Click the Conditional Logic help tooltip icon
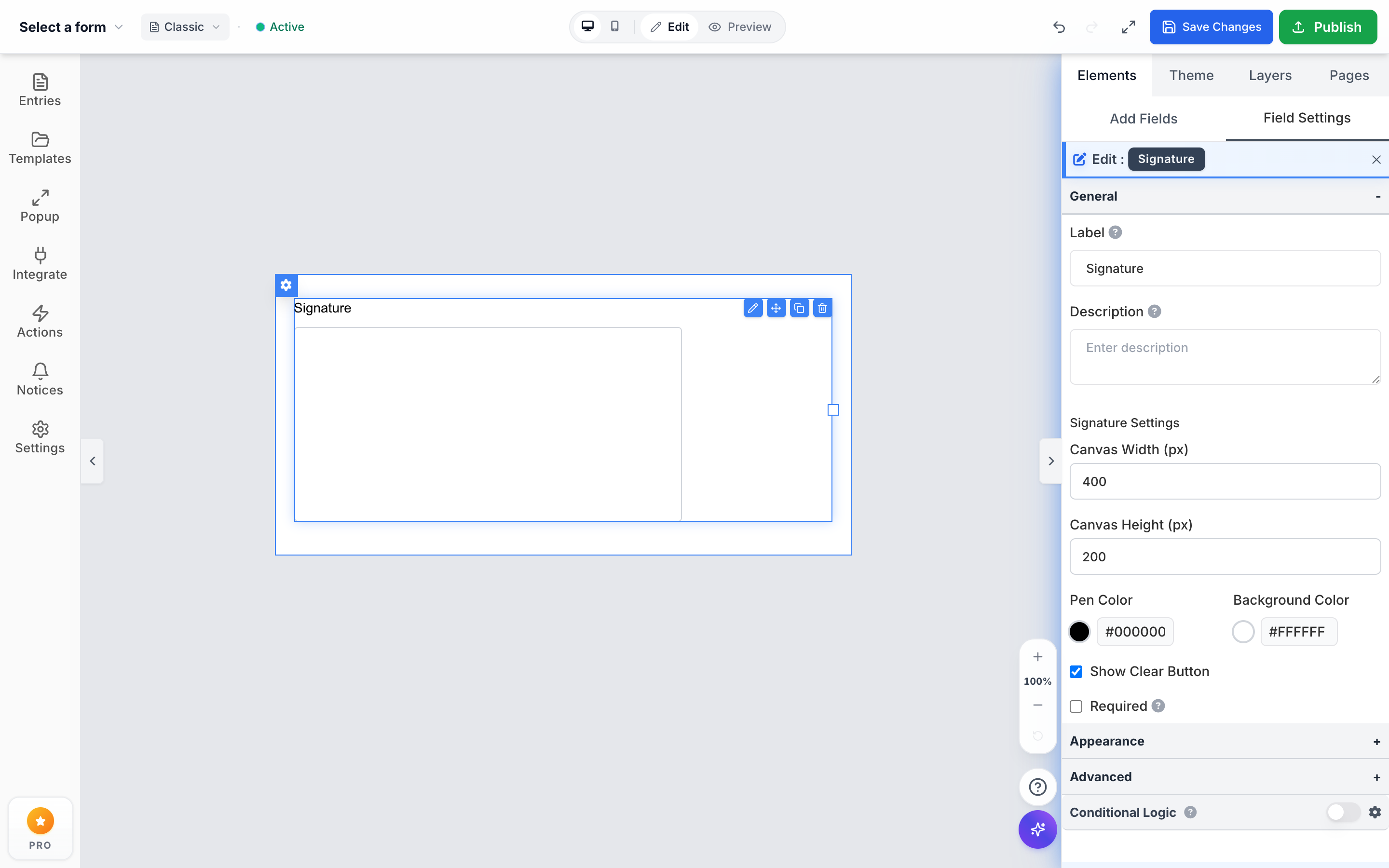The height and width of the screenshot is (868, 1389). pos(1190,813)
